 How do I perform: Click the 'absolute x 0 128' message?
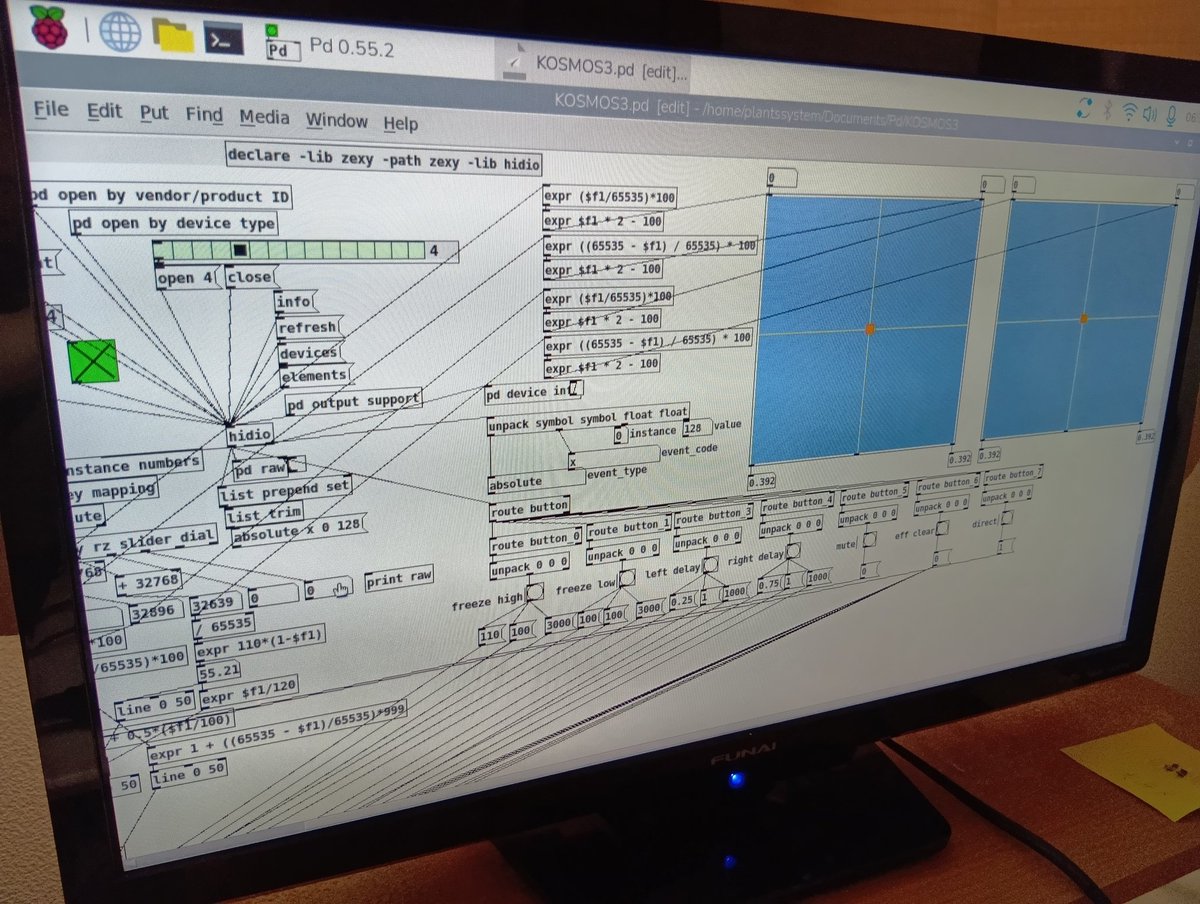(x=299, y=532)
